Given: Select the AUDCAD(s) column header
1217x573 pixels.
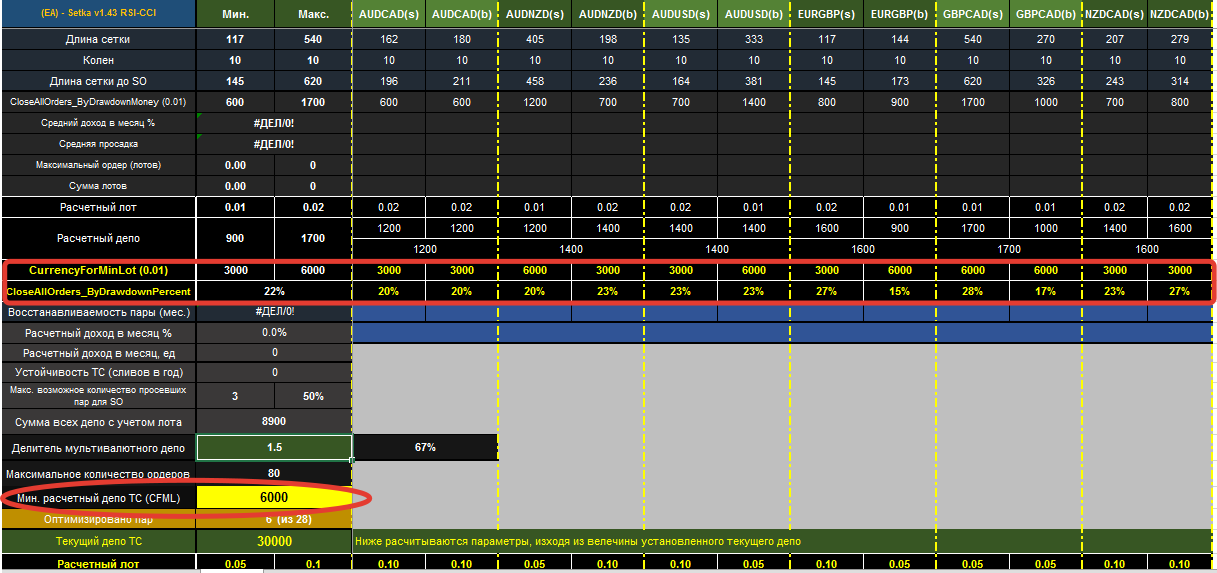Looking at the screenshot, I should pyautogui.click(x=389, y=15).
